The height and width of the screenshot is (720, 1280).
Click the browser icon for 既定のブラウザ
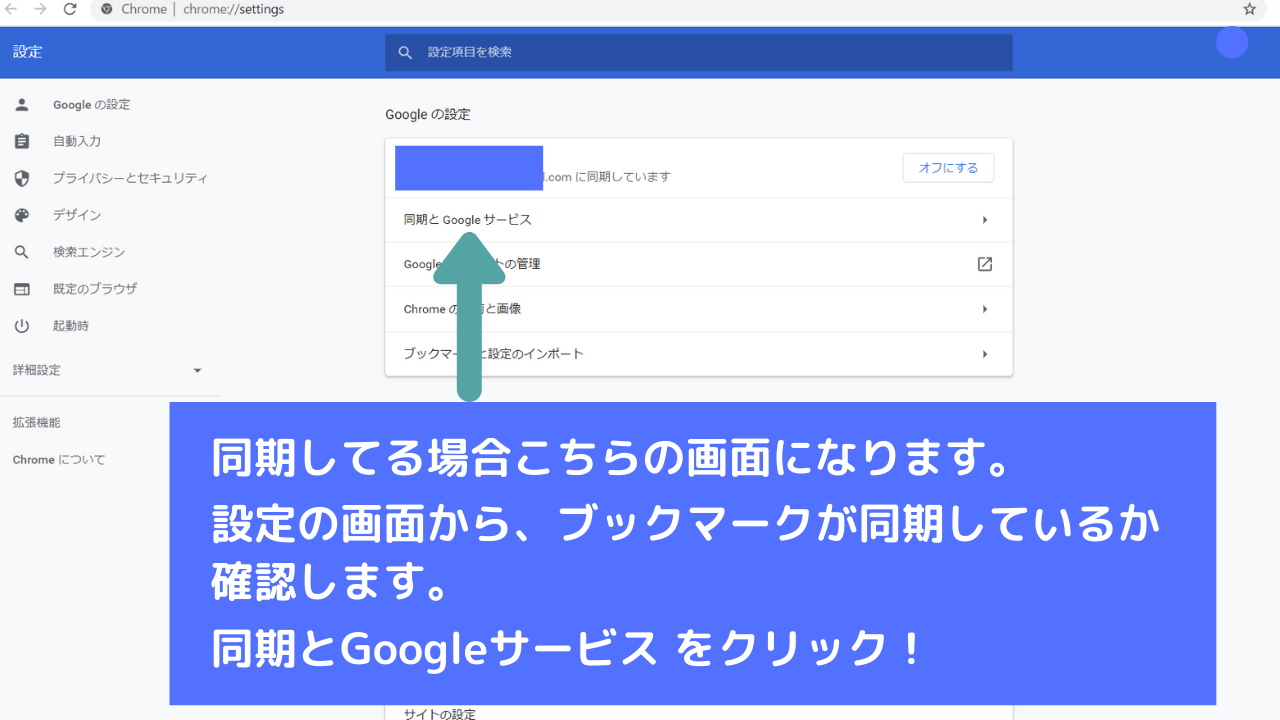pyautogui.click(x=22, y=289)
